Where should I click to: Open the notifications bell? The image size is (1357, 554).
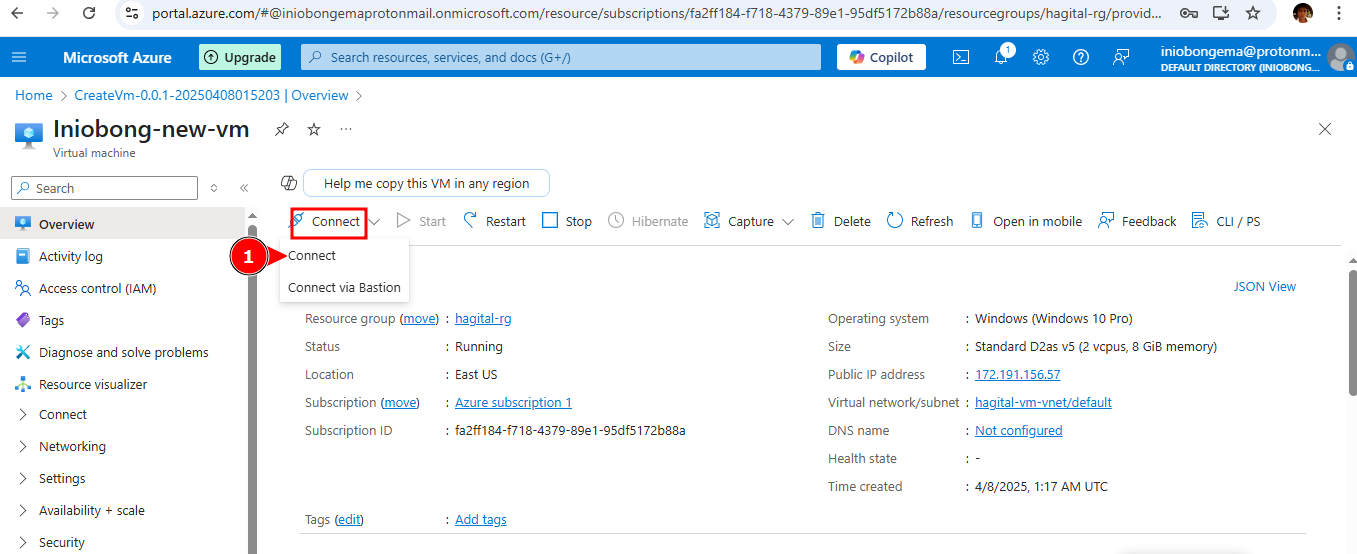point(1001,57)
